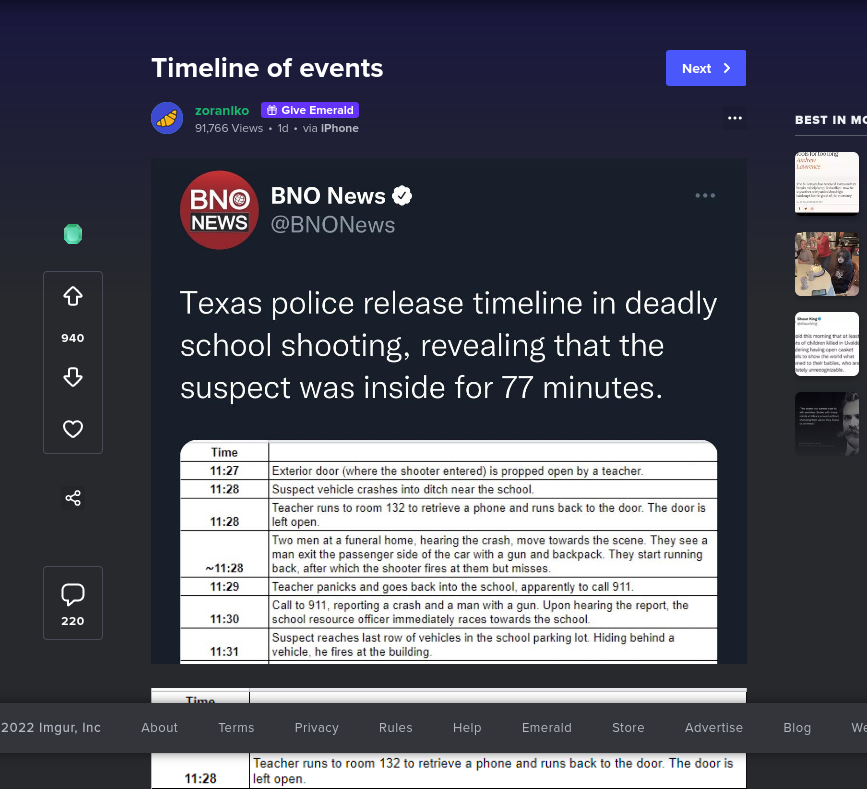This screenshot has height=789, width=867.
Task: Open the Terms footer link
Action: pos(236,728)
